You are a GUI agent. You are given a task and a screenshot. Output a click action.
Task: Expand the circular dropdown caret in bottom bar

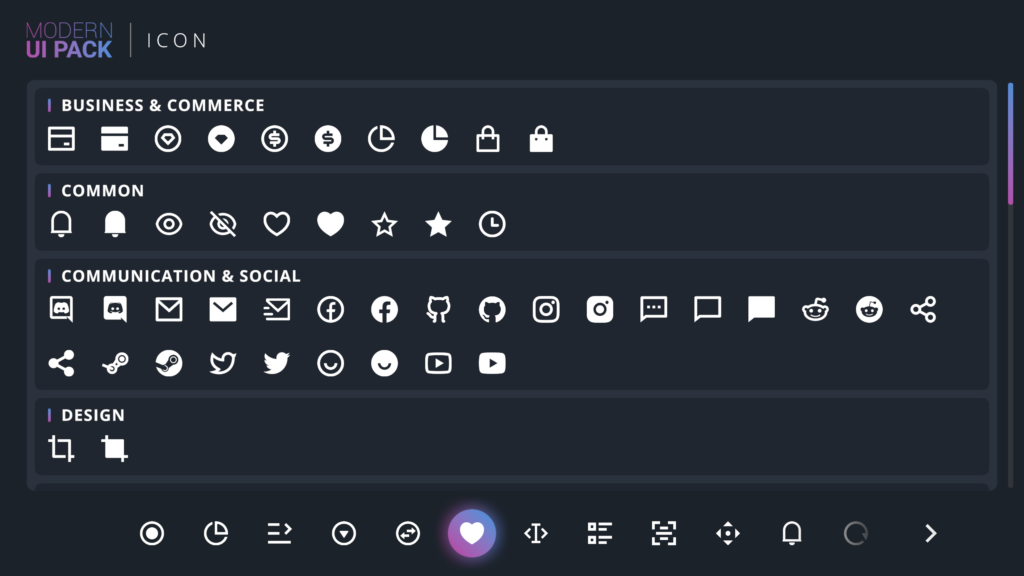click(344, 533)
